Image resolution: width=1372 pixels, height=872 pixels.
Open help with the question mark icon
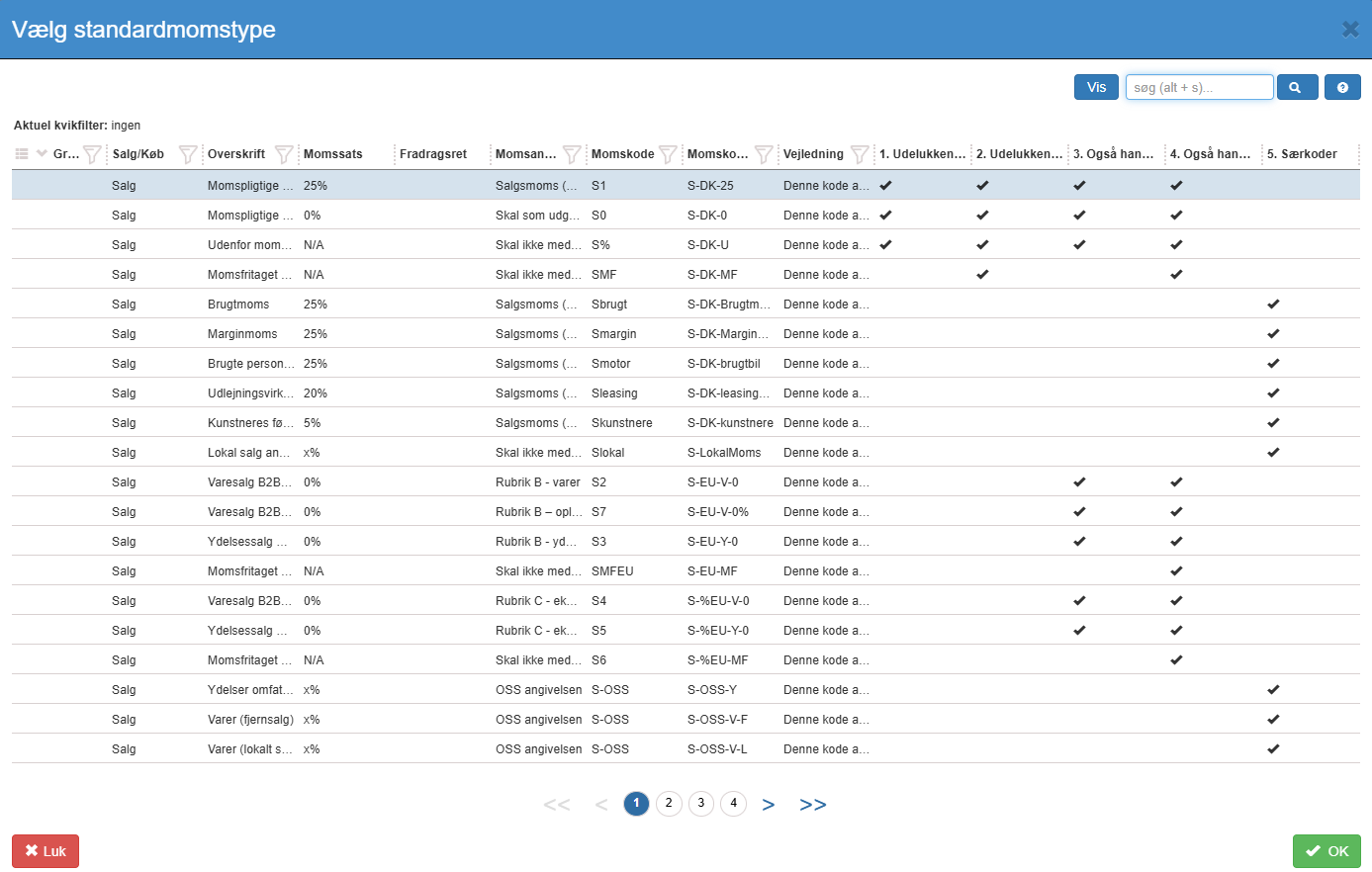(1342, 87)
